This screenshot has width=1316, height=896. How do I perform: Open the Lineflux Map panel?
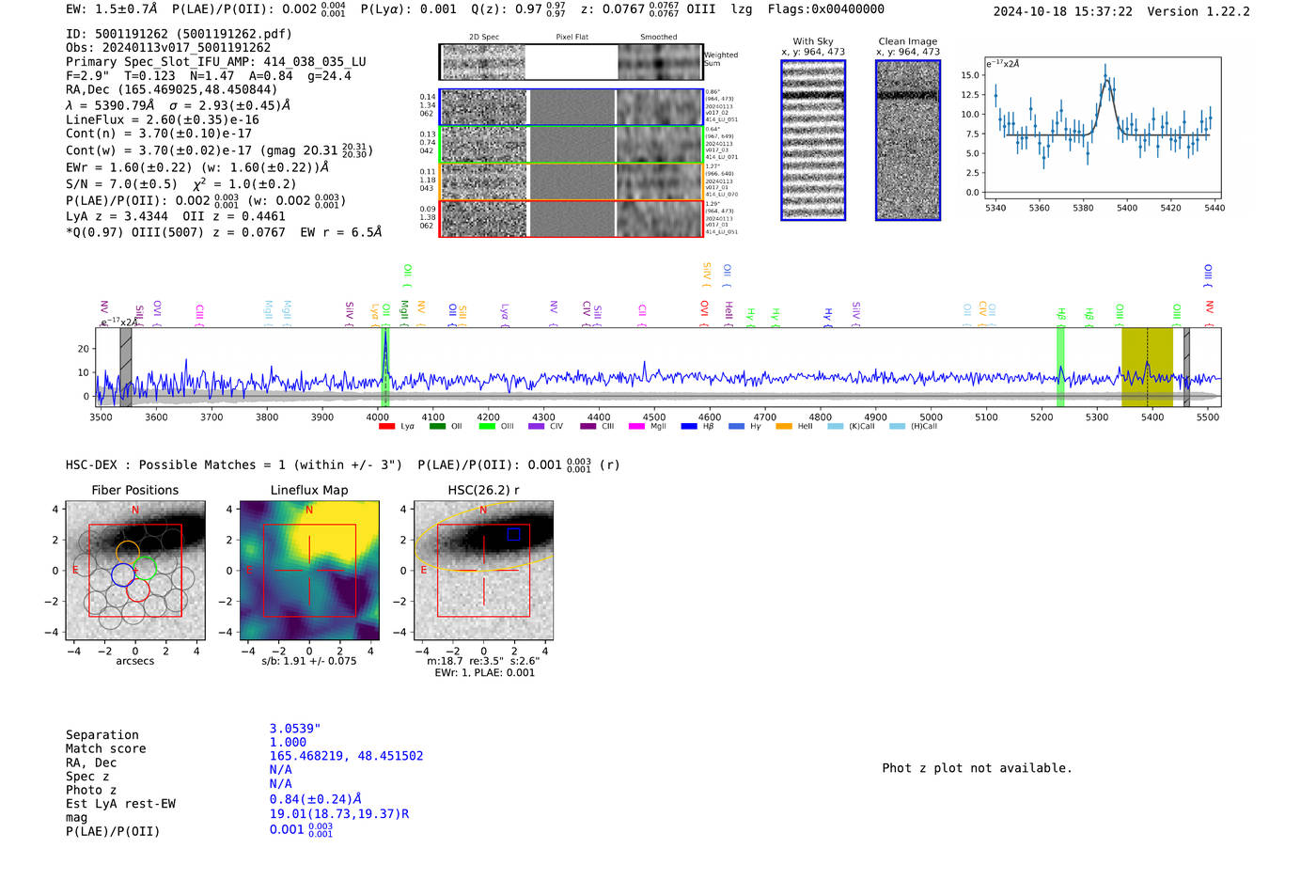(x=309, y=571)
